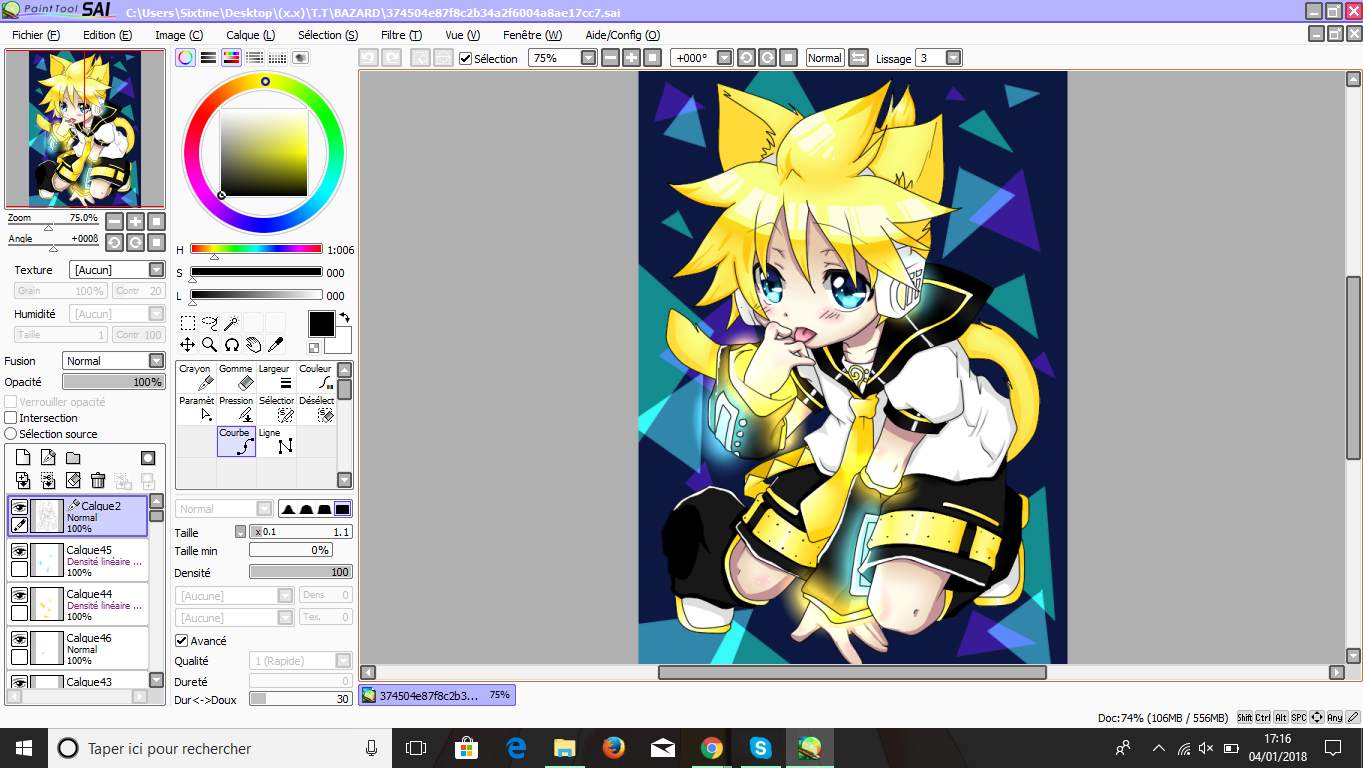Expand the Taille size multiplier dropdown

pyautogui.click(x=240, y=532)
